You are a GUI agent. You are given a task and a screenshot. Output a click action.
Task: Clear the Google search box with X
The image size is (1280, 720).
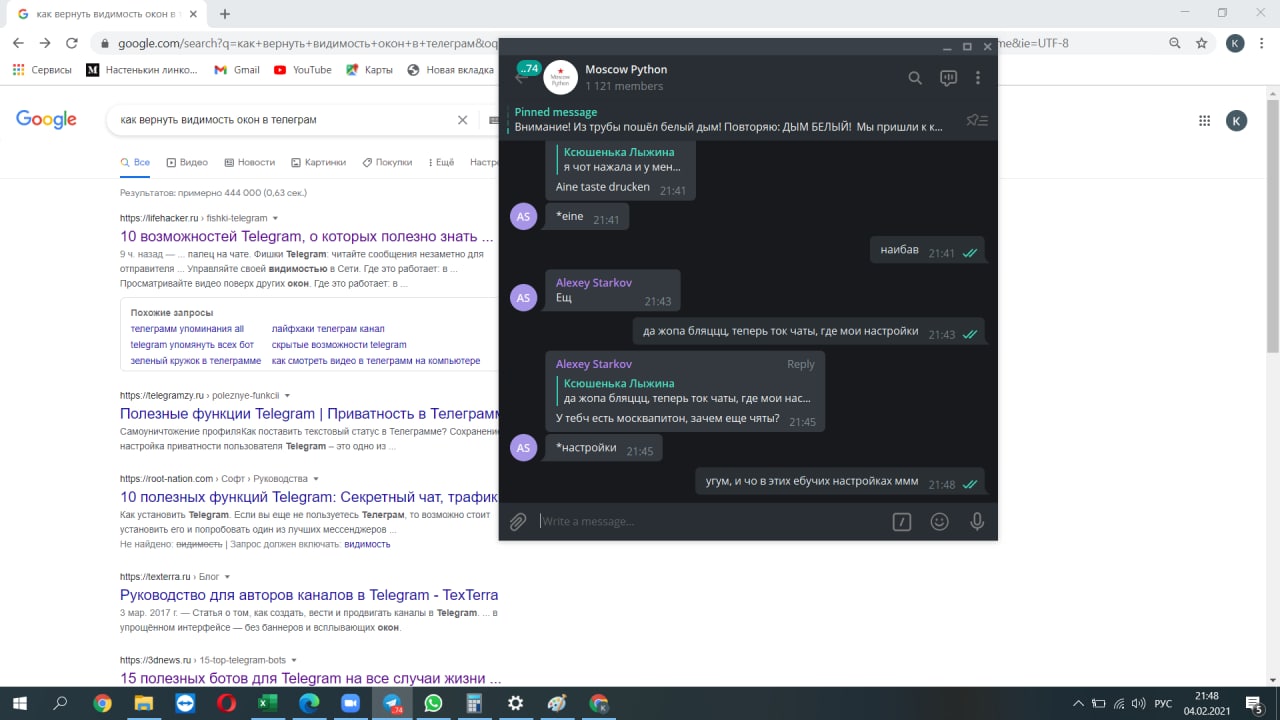click(462, 120)
